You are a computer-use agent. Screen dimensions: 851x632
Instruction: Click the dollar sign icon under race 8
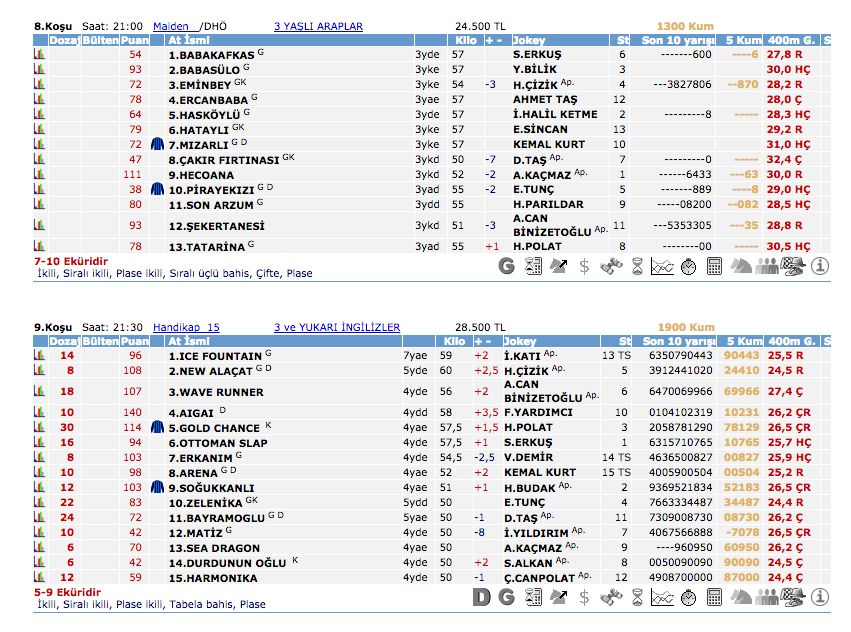click(584, 266)
